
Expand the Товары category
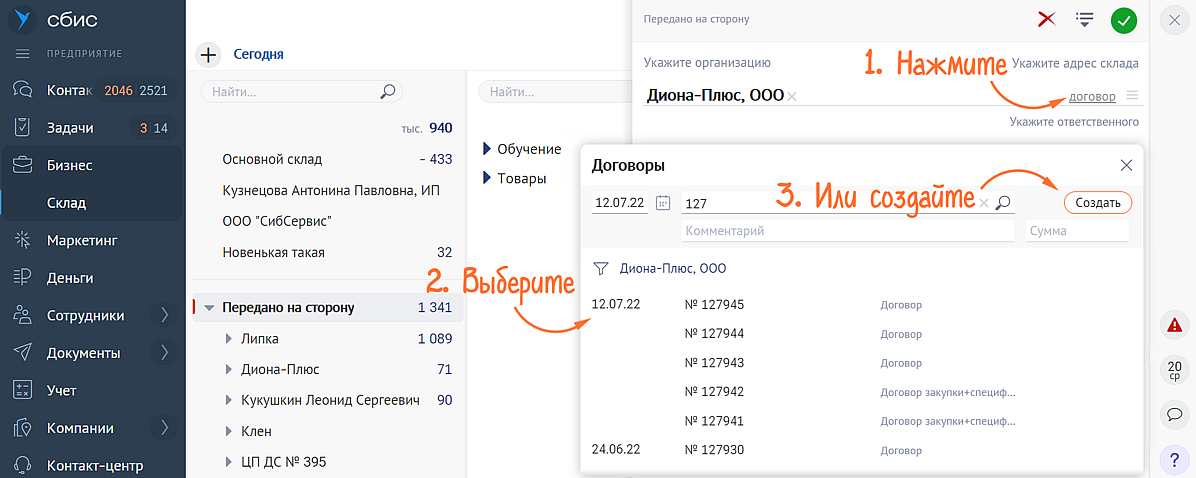487,178
